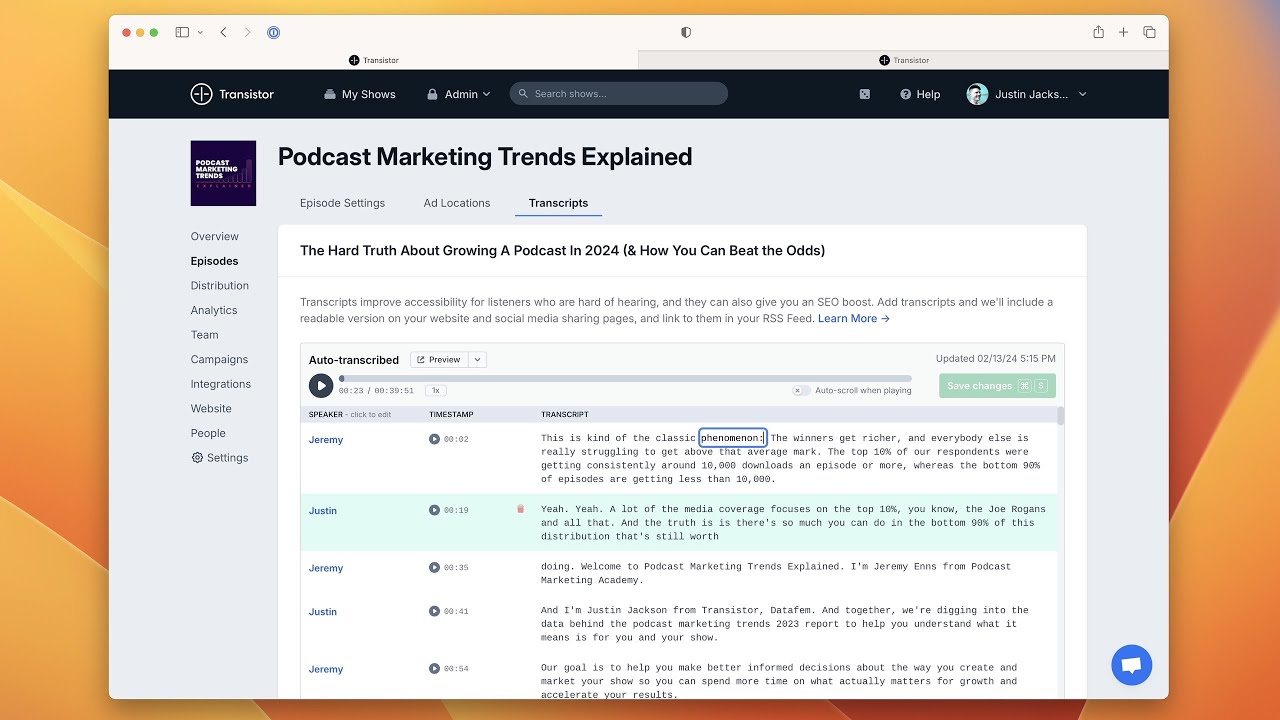Click the privacy shield icon
The width and height of the screenshot is (1280, 720).
(x=685, y=32)
